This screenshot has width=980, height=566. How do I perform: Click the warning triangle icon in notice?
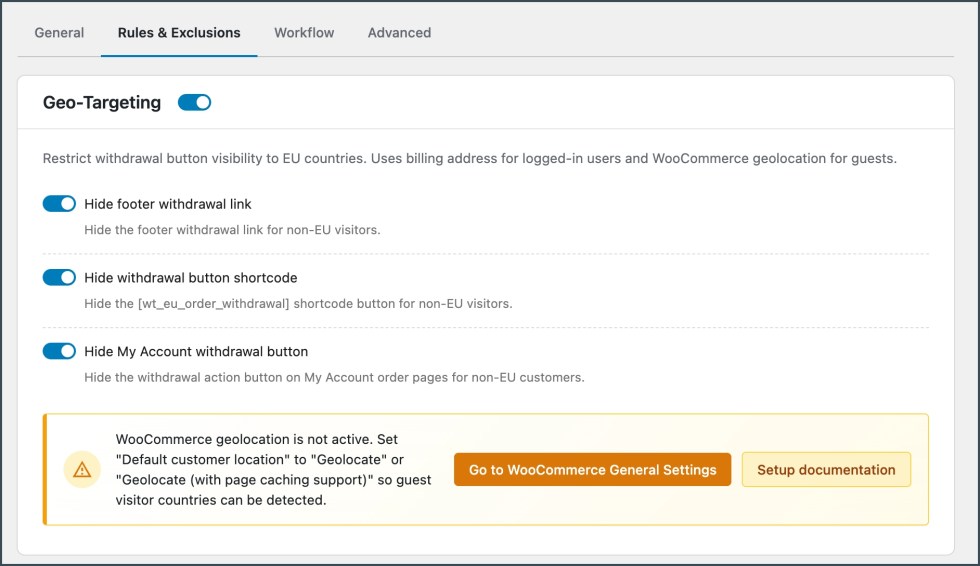click(x=82, y=470)
